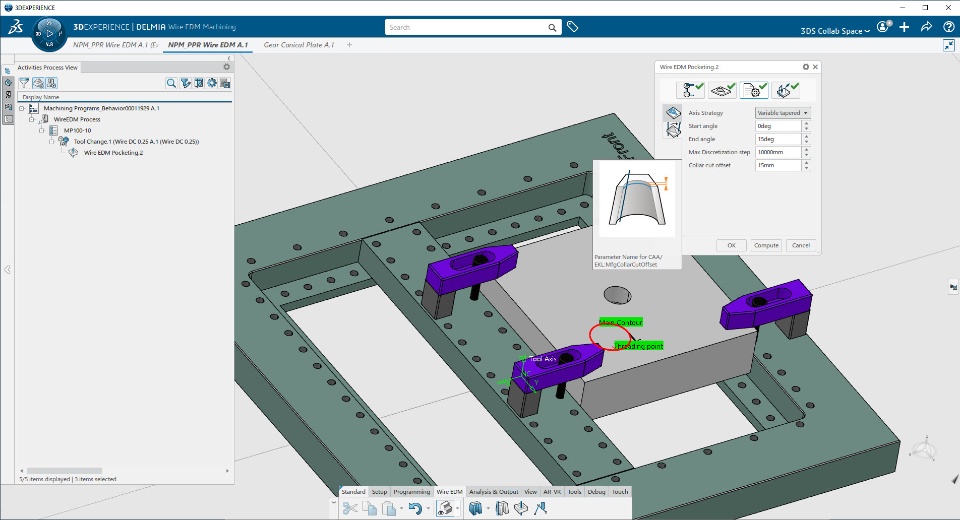Image resolution: width=960 pixels, height=520 pixels.
Task: Click the top bar Search field
Action: [467, 28]
